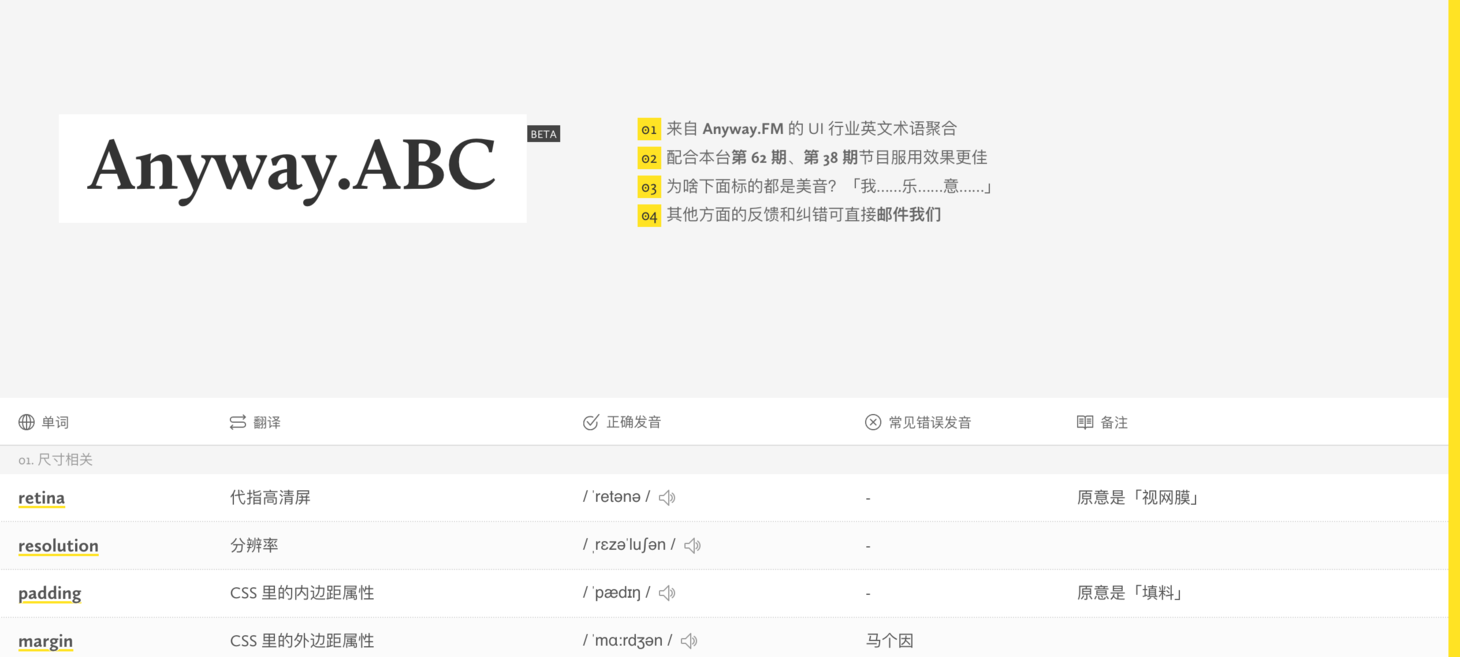
Task: Click the 原意是「填料」 note
Action: [1130, 593]
